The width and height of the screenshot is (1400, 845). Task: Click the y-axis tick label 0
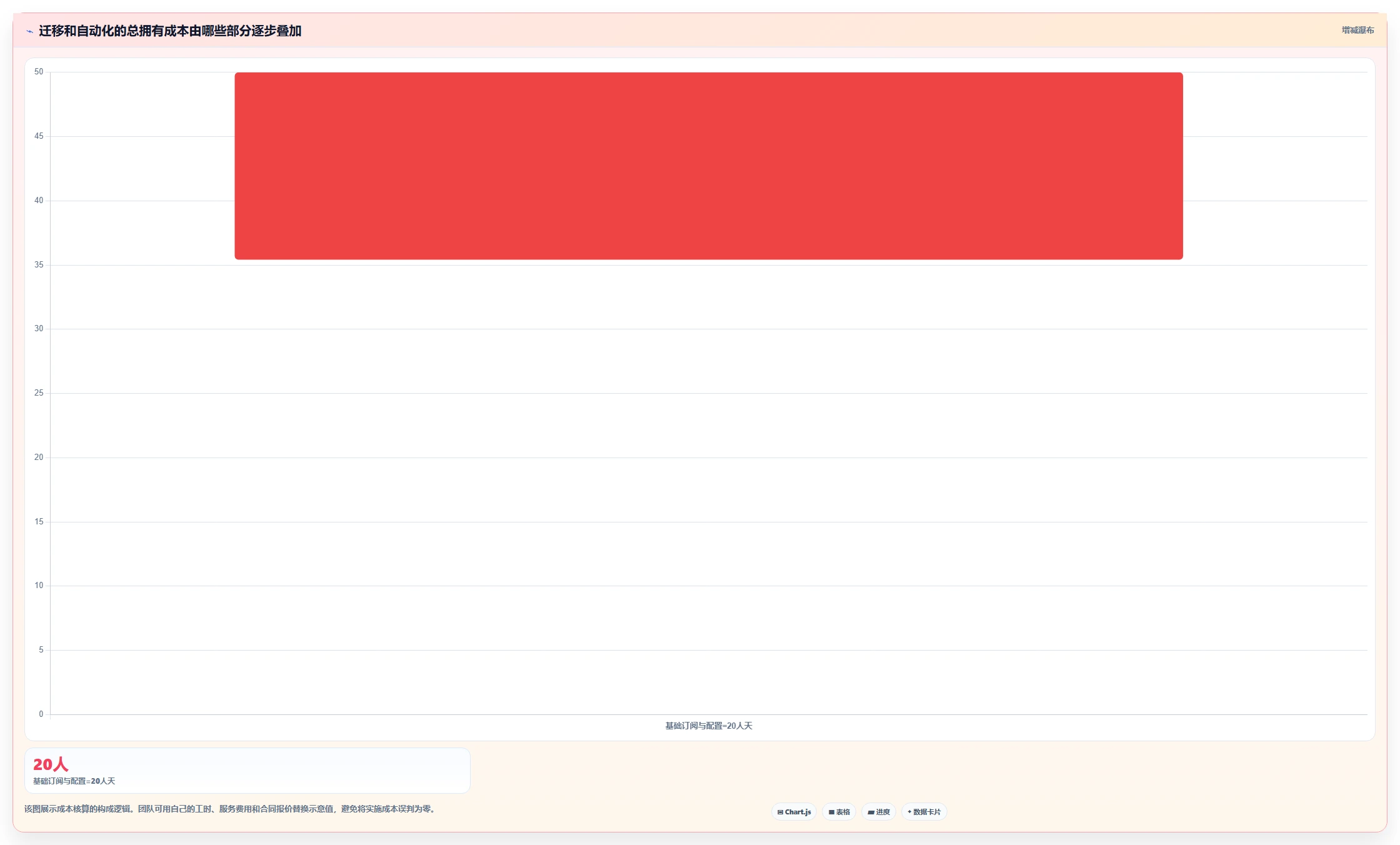(41, 714)
